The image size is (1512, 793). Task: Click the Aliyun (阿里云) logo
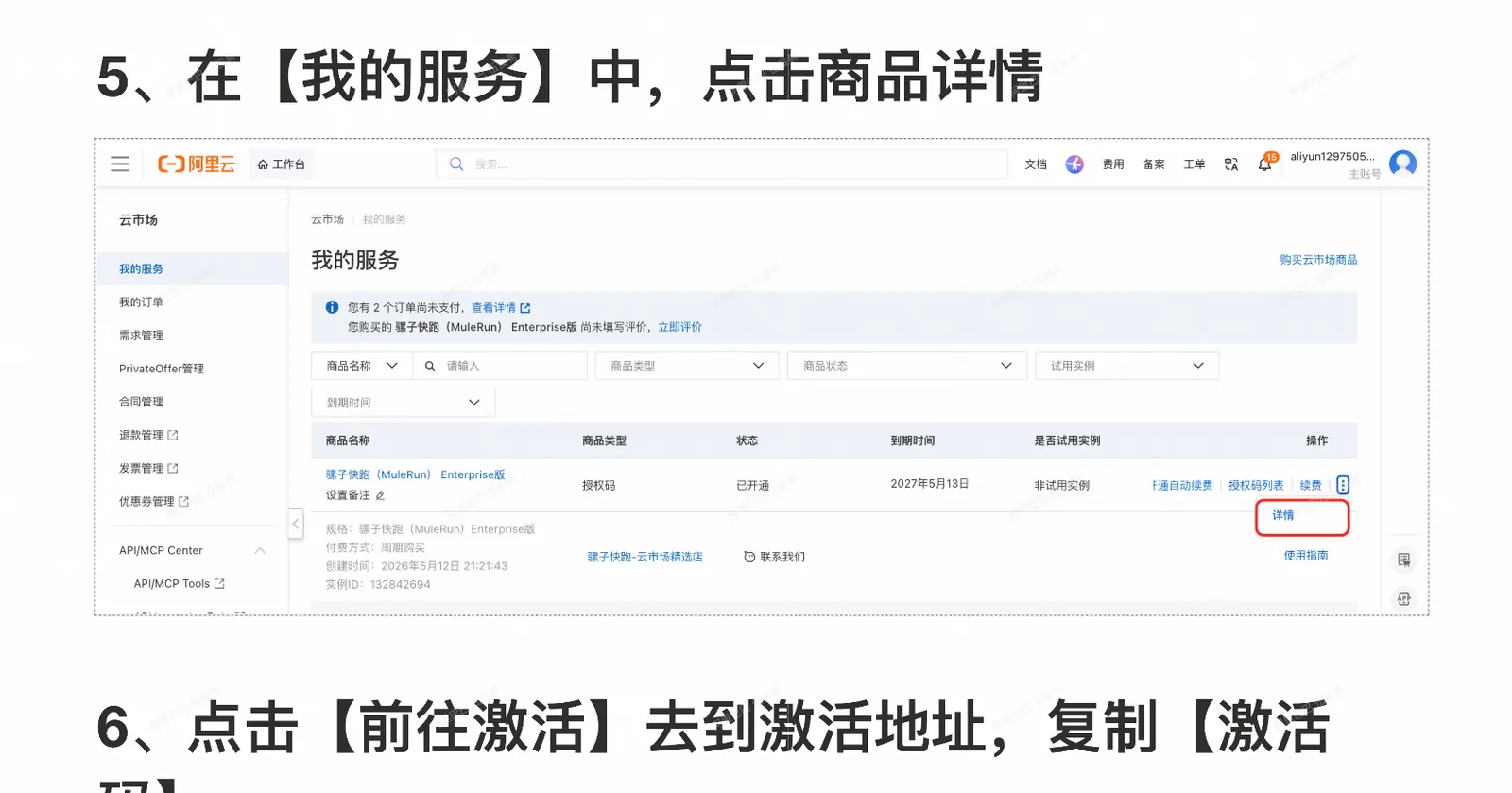pos(197,164)
